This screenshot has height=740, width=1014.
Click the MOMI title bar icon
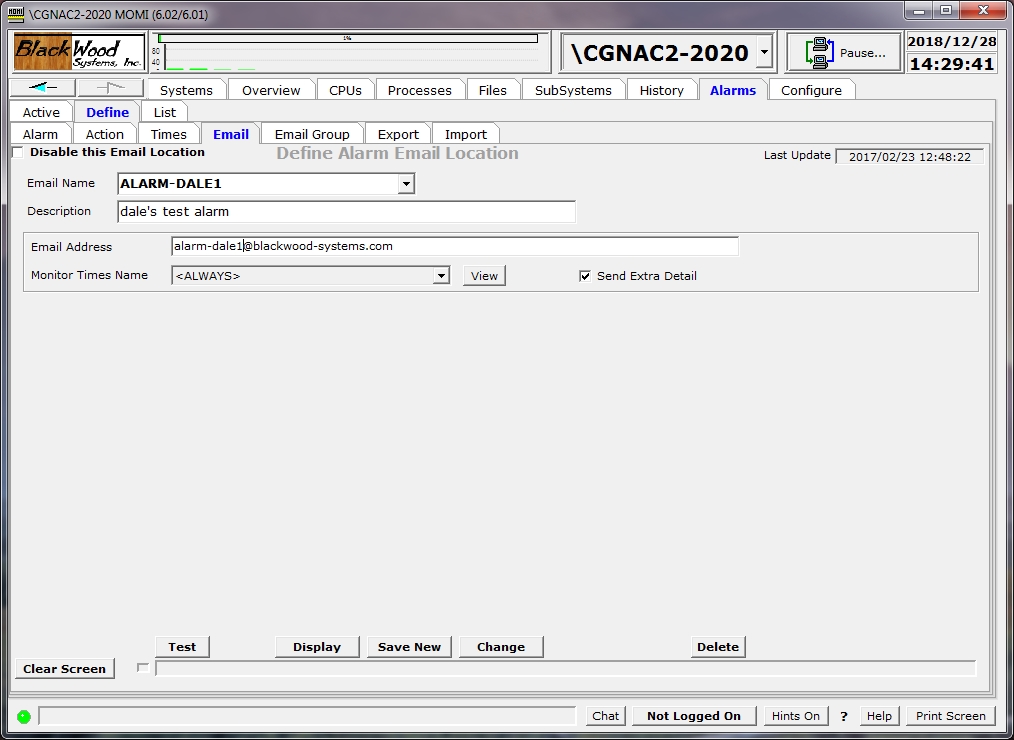[15, 14]
